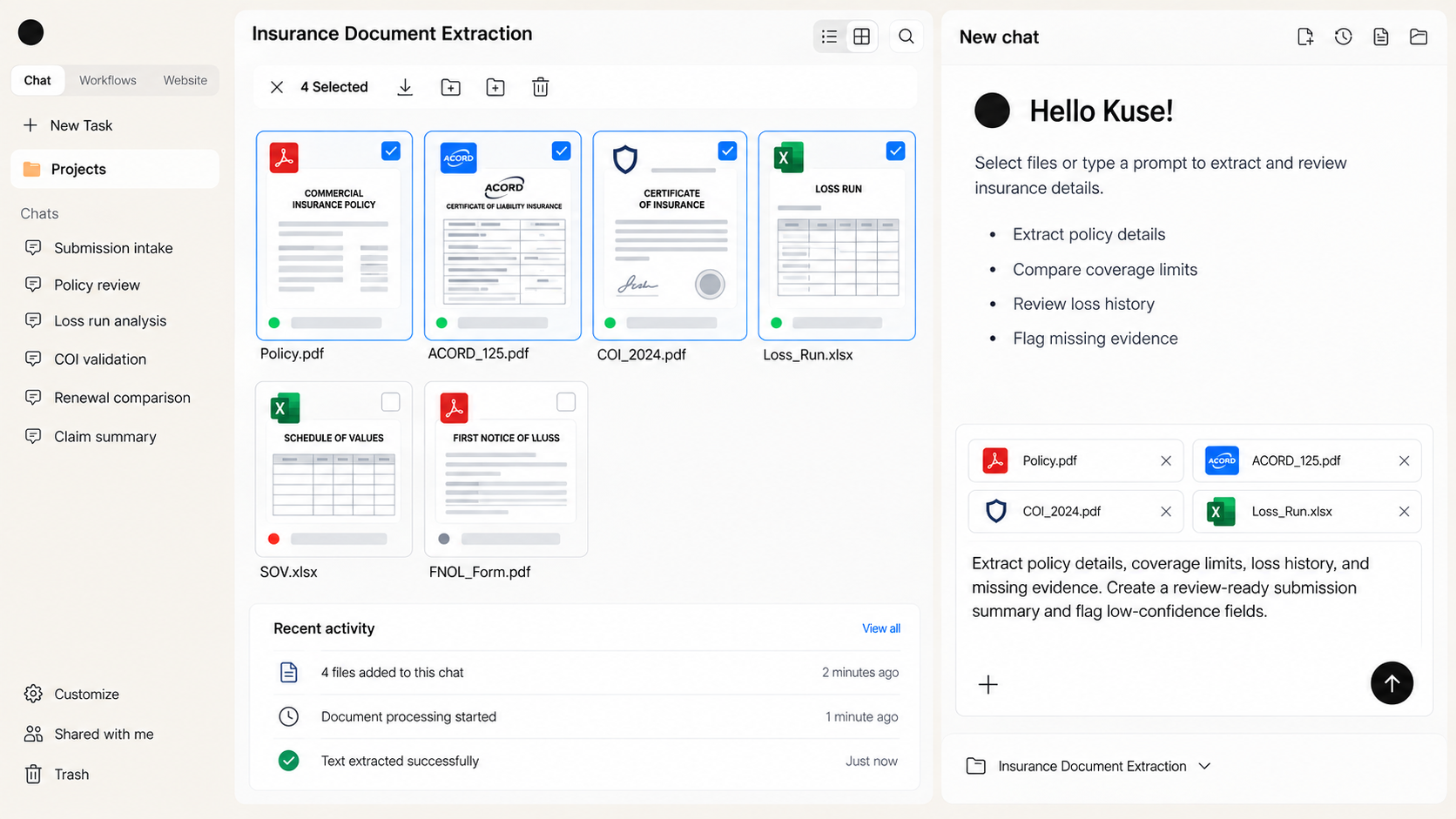Click the 'Text extracted successfully' activity row
This screenshot has height=819, width=1456.
pyautogui.click(x=587, y=761)
